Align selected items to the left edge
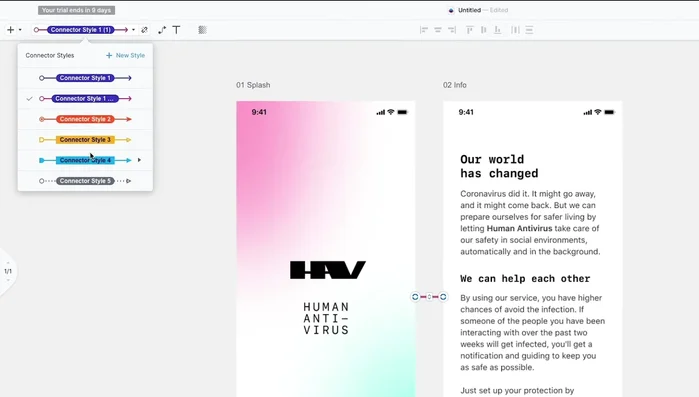This screenshot has height=397, width=699. 424,30
